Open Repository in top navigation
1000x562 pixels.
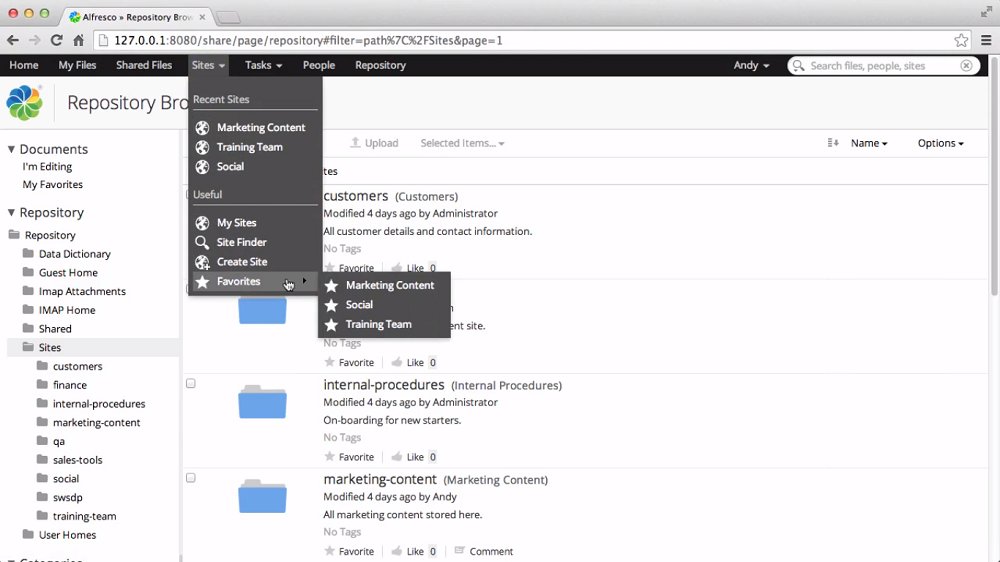pyautogui.click(x=380, y=65)
